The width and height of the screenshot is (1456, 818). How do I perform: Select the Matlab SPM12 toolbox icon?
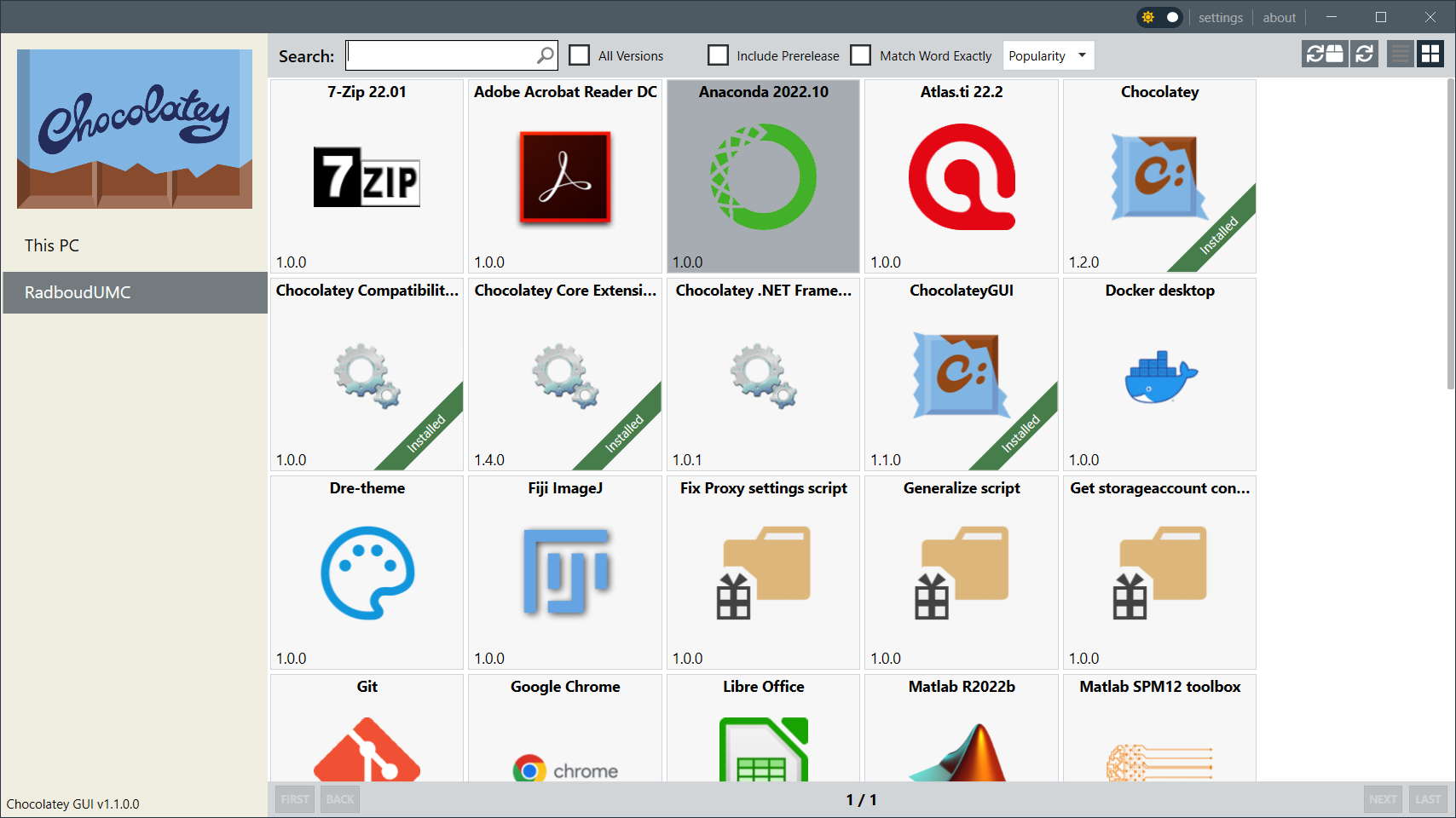tap(1159, 762)
